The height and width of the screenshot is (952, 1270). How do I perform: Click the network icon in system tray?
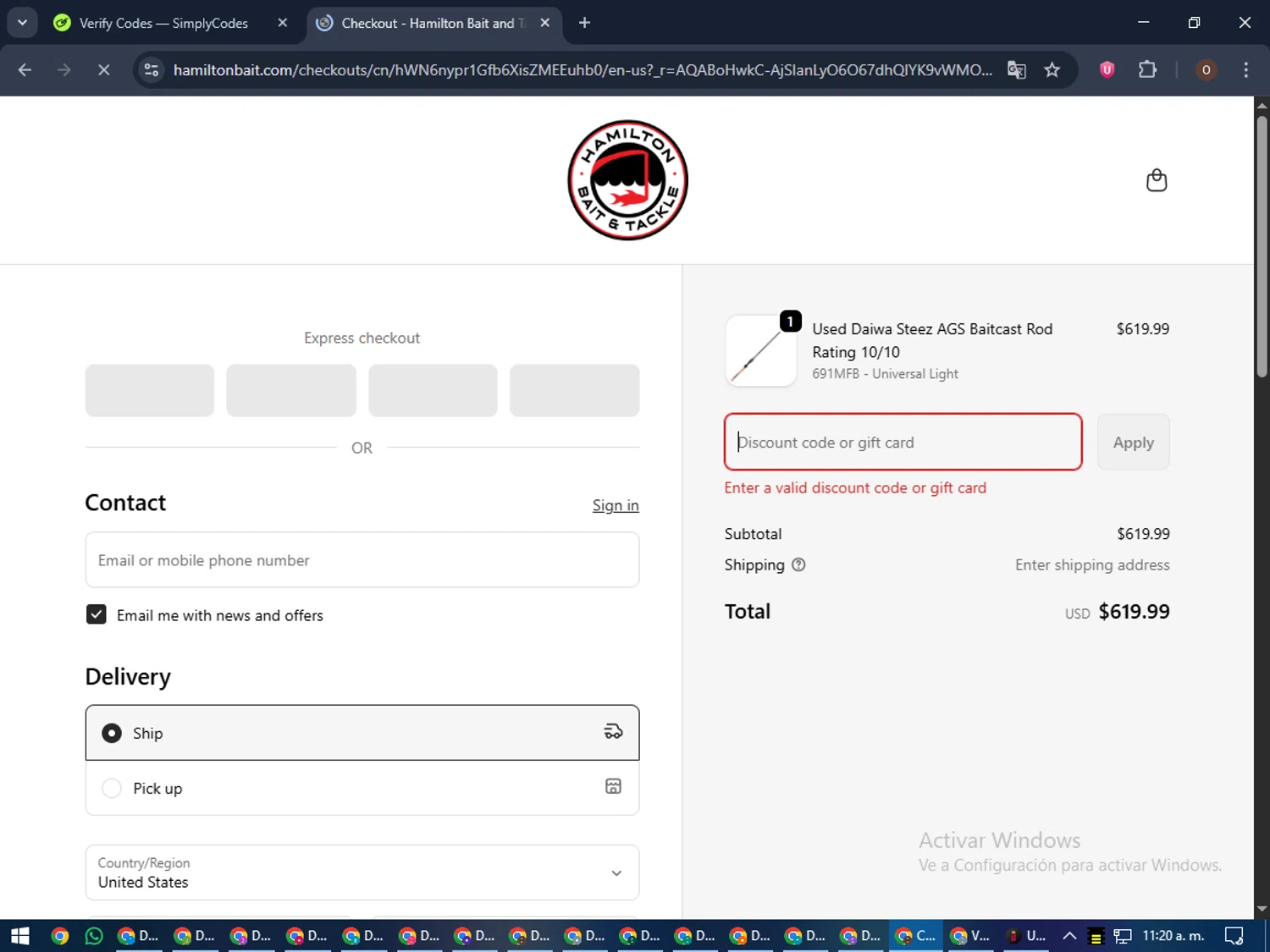(x=1123, y=936)
